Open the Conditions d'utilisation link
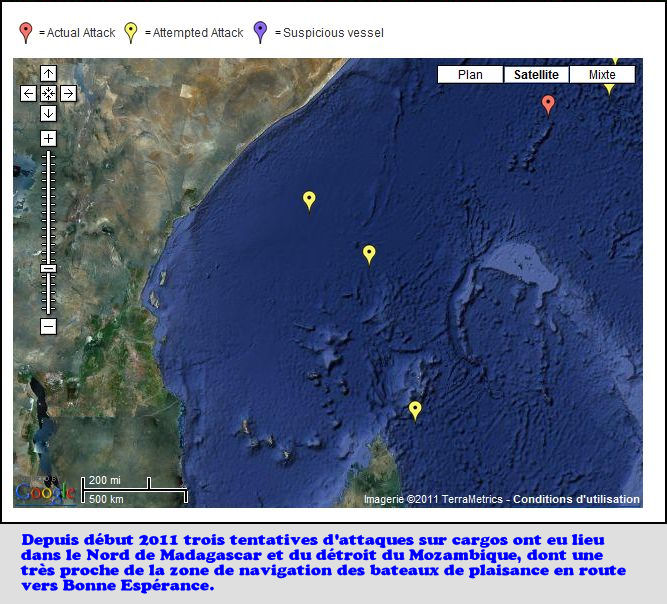 [x=576, y=499]
